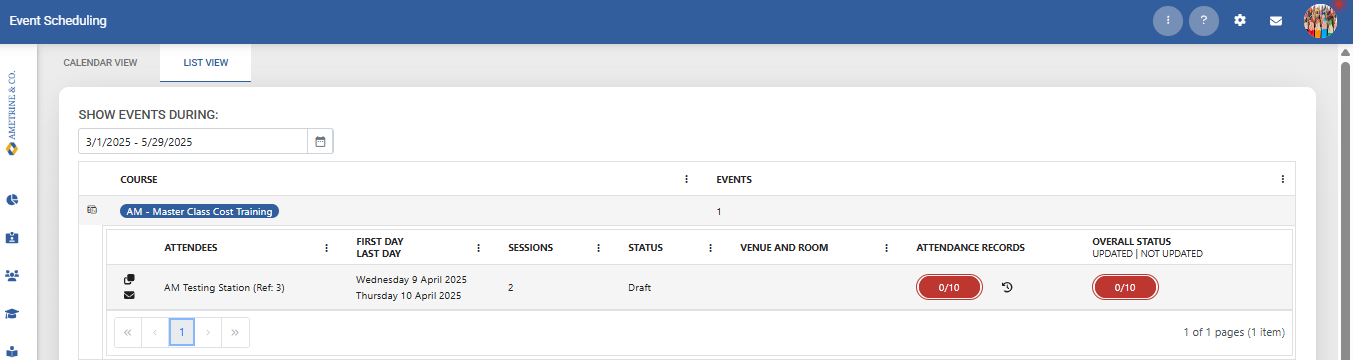View attendance history clock icon
This screenshot has height=360, width=1353.
(1007, 287)
